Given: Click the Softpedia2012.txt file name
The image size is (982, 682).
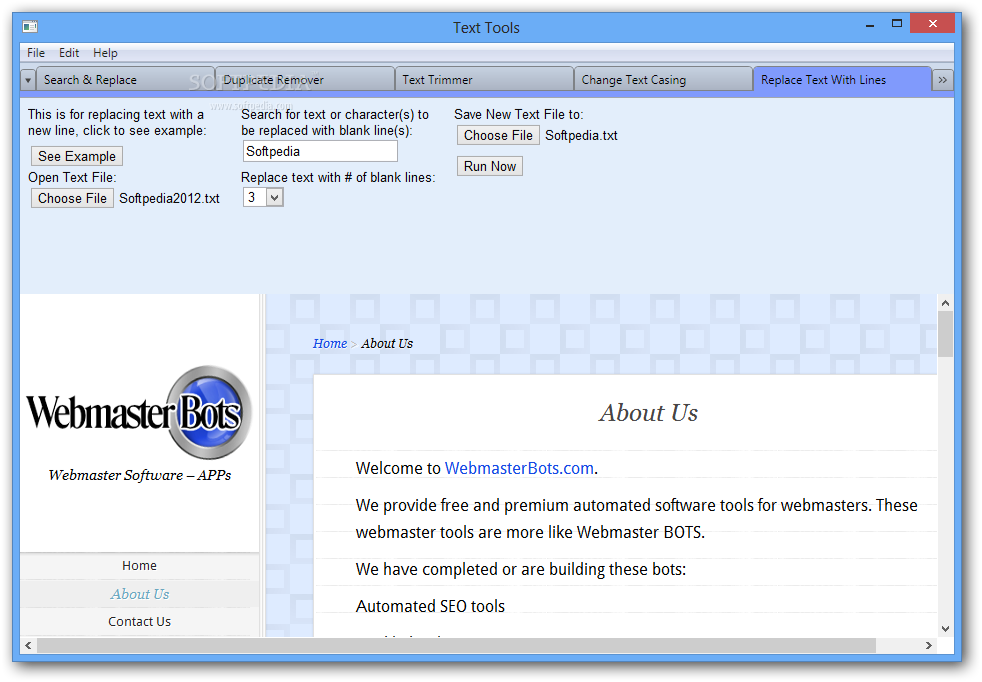Looking at the screenshot, I should coord(169,199).
